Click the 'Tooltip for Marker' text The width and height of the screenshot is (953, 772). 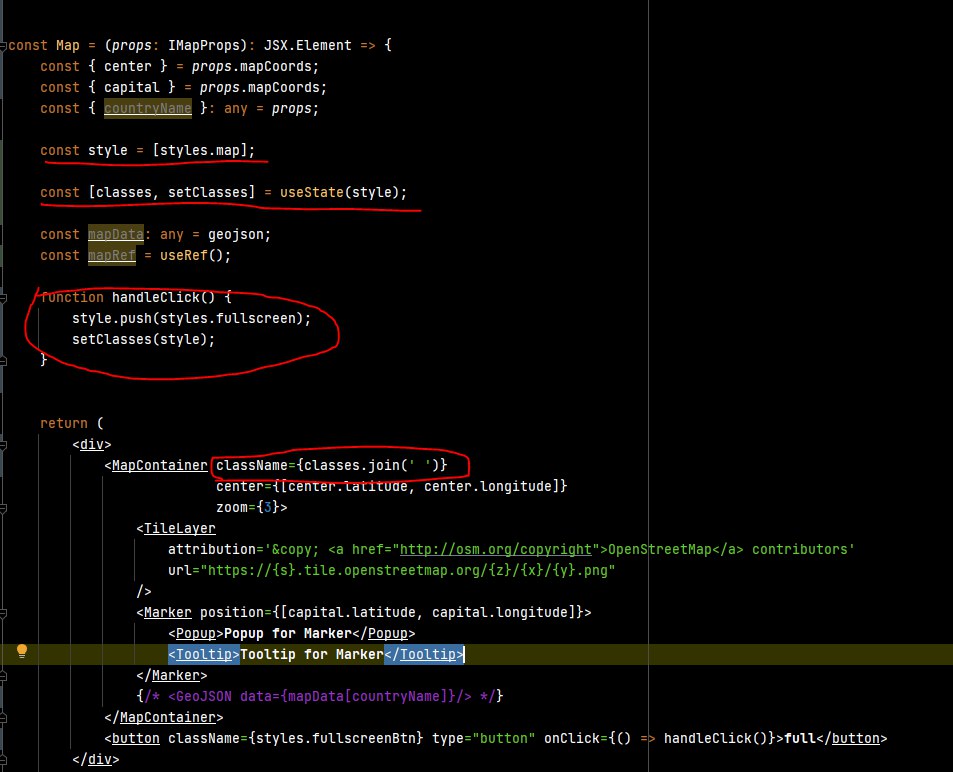point(312,655)
